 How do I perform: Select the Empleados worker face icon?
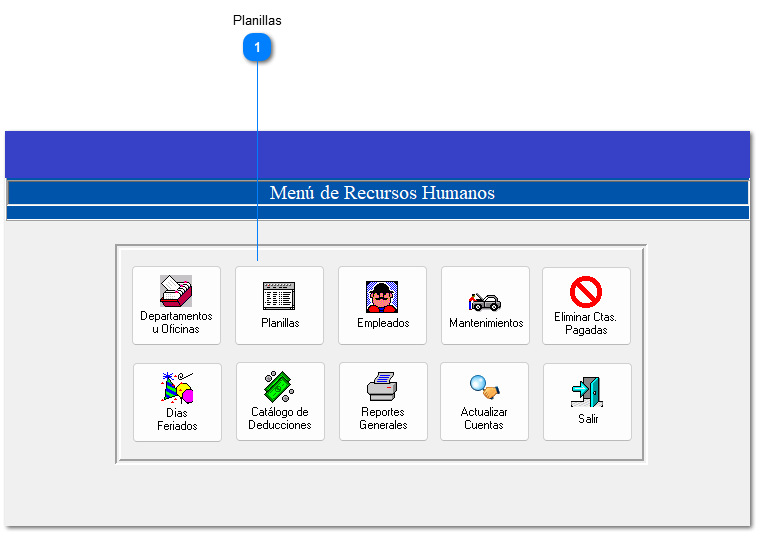(382, 296)
